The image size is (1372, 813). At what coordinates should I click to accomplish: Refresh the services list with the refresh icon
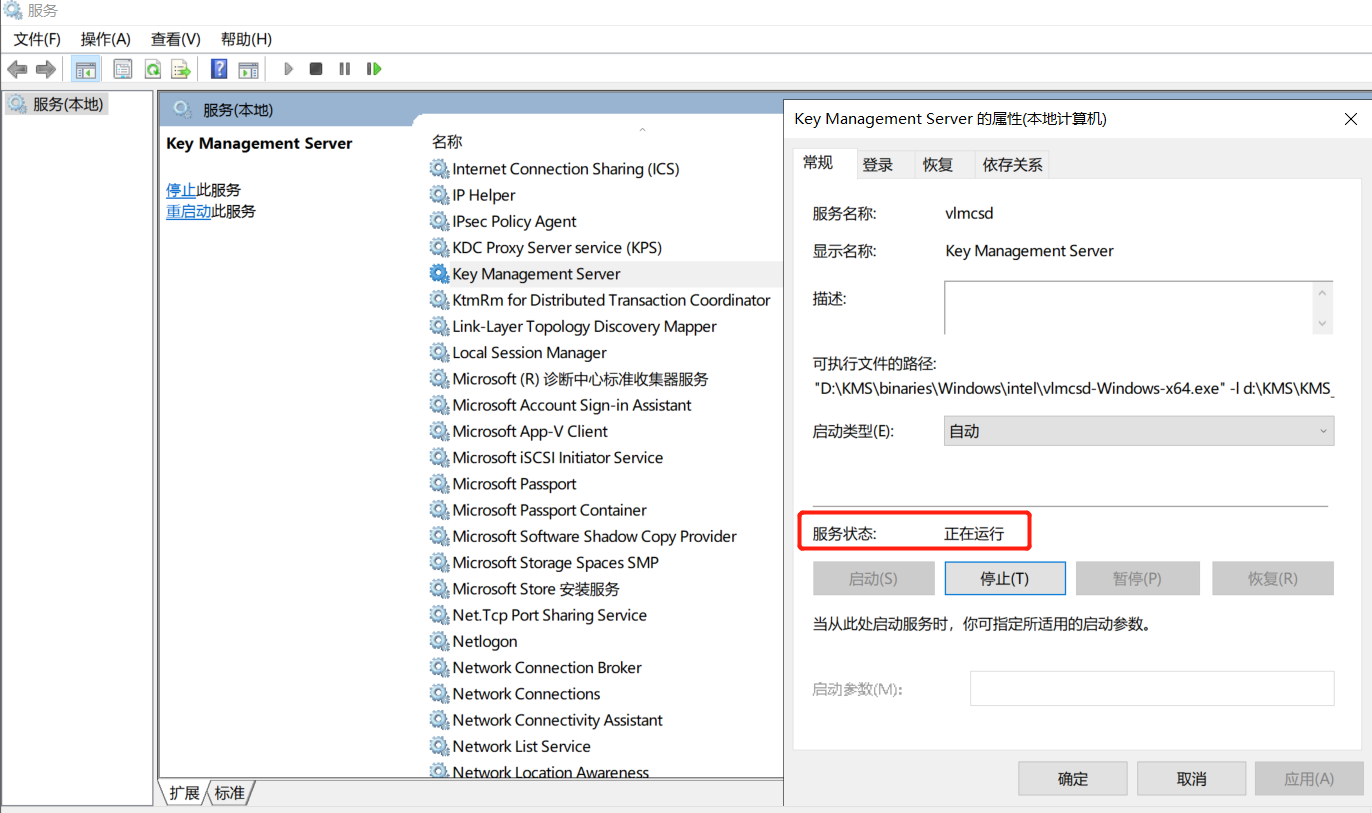(152, 68)
